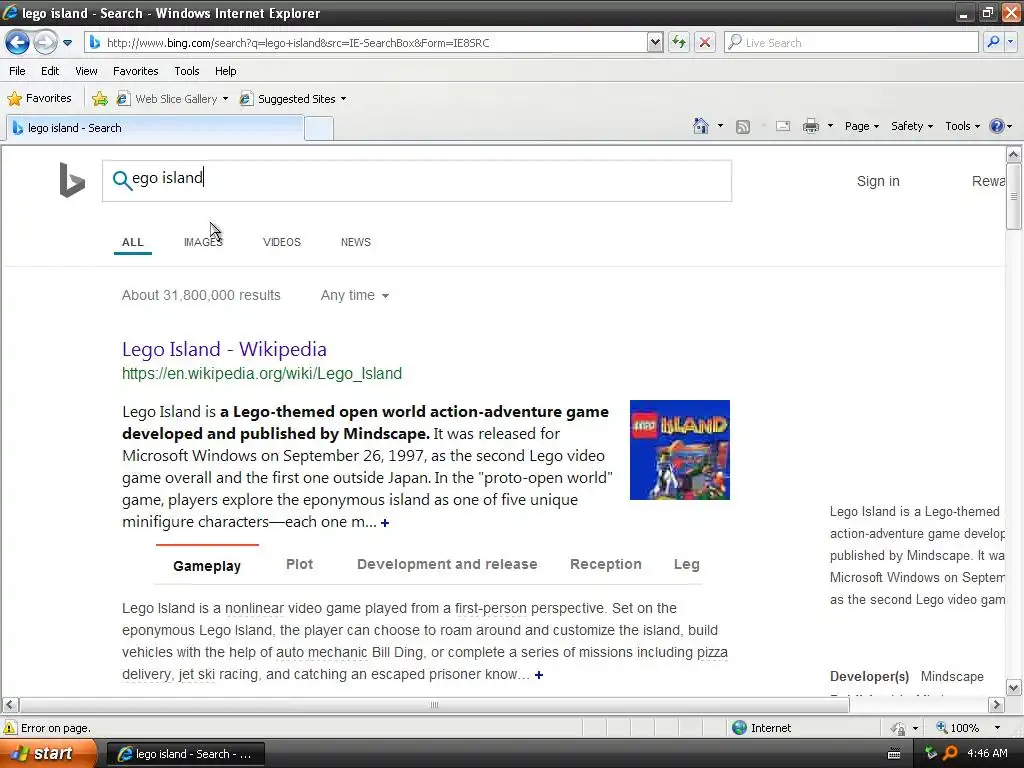
Task: Expand the address bar URL dropdown
Action: pos(655,43)
